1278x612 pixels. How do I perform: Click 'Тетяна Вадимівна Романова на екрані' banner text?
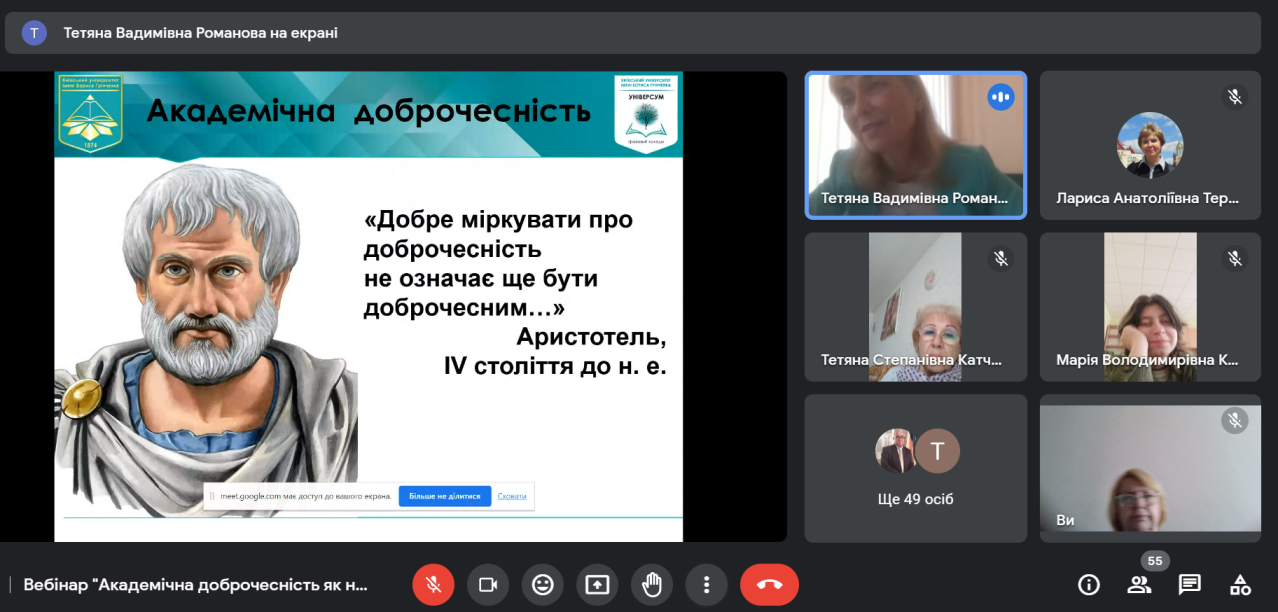201,33
